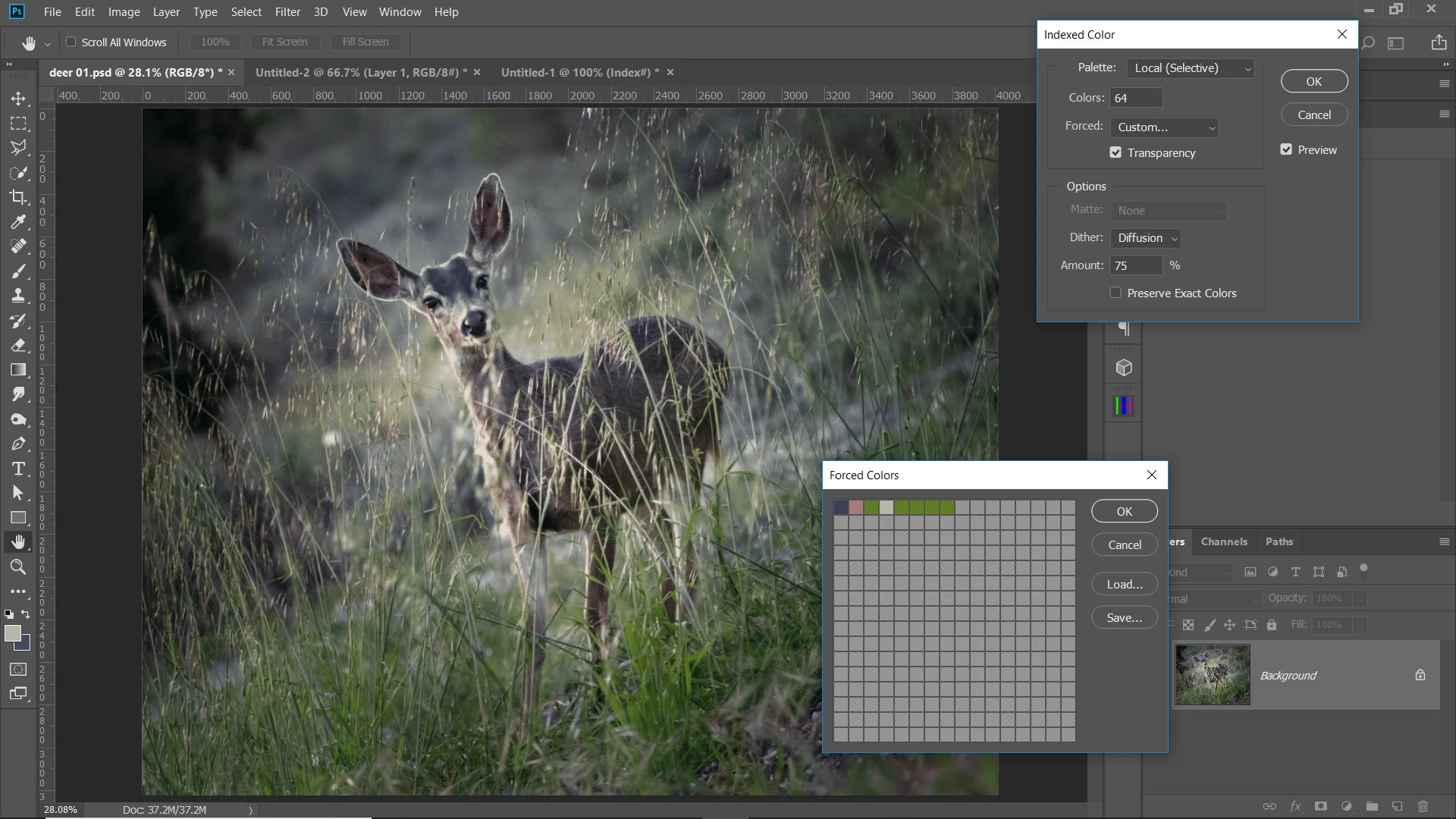Select the Eraser tool

coord(18,345)
